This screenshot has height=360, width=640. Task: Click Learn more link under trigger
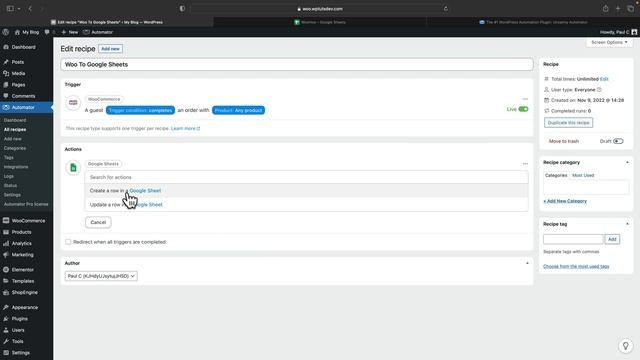pos(185,129)
